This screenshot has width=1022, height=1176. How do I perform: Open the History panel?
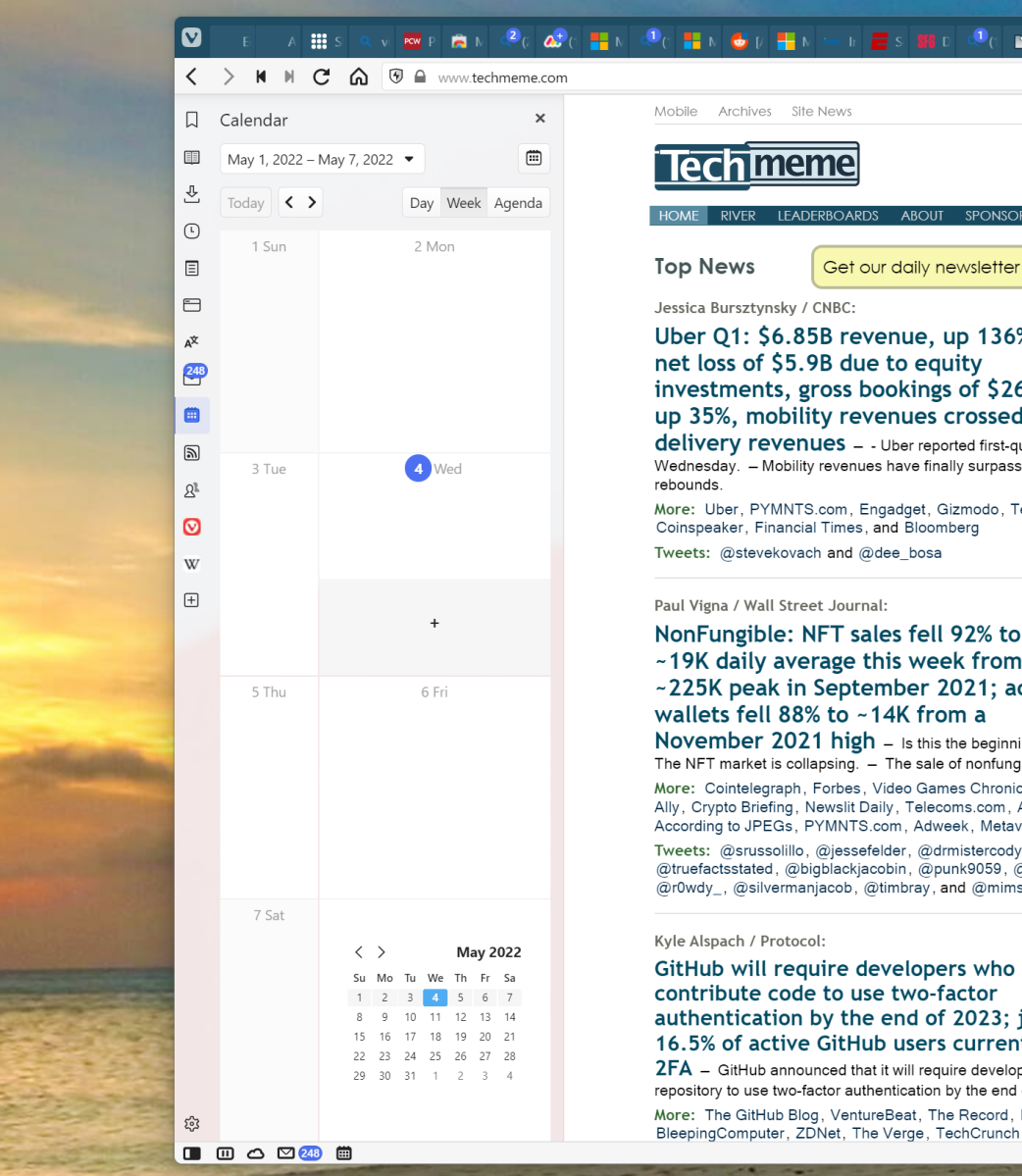tap(192, 231)
